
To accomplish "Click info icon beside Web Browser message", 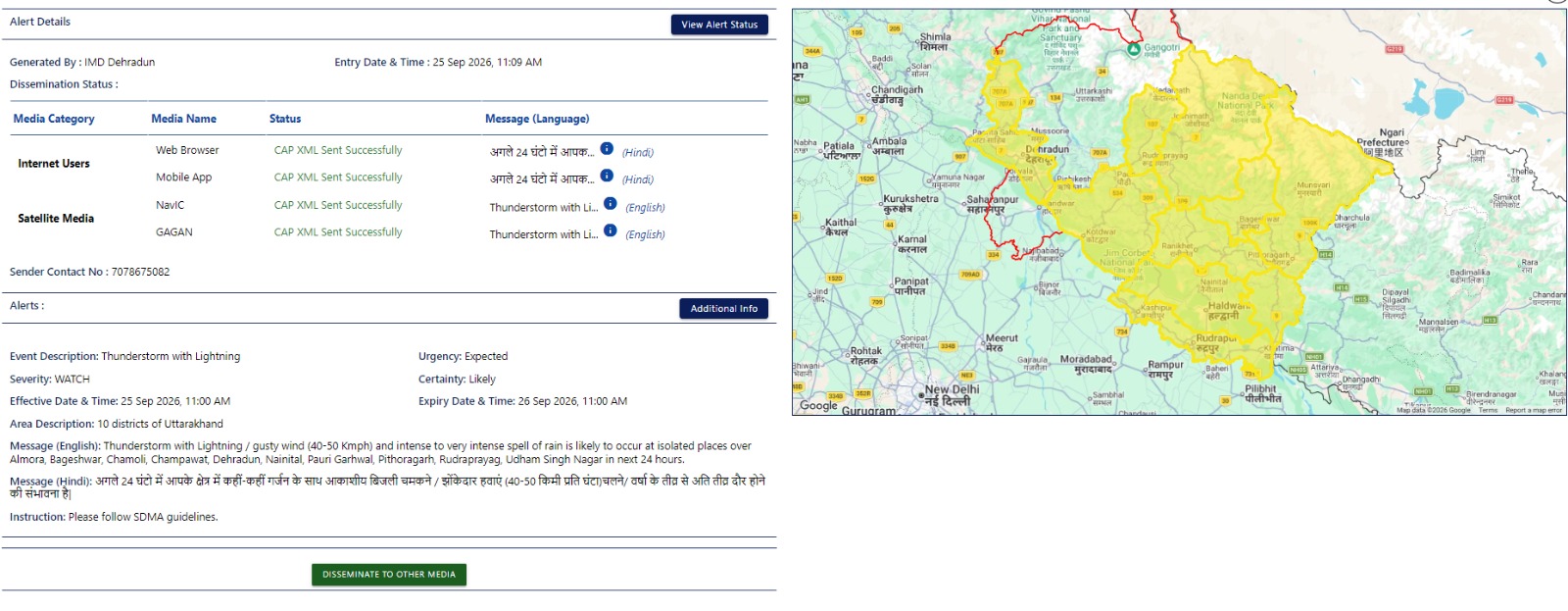I will [x=607, y=149].
